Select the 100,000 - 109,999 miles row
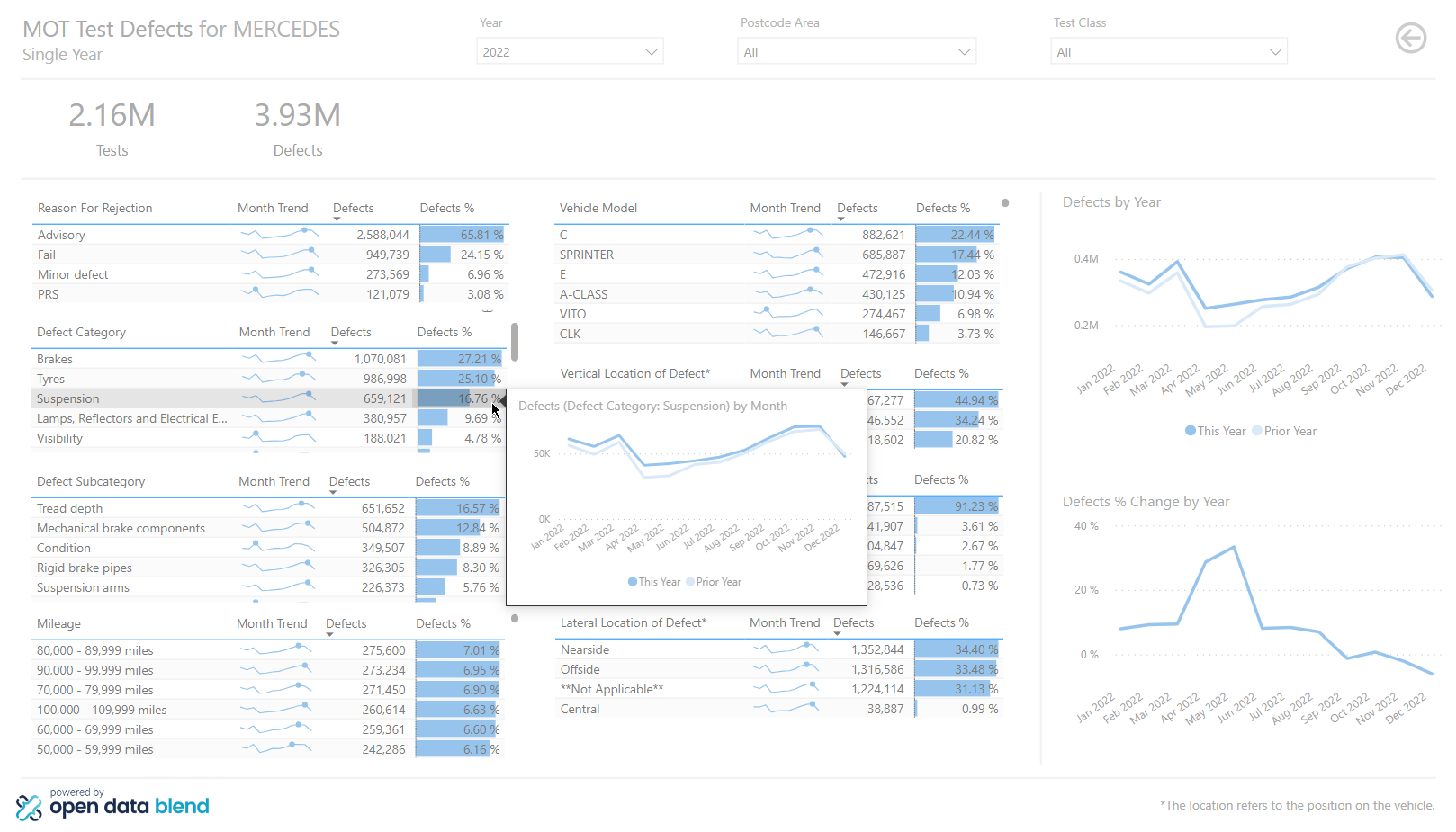This screenshot has width=1456, height=832. [268, 710]
